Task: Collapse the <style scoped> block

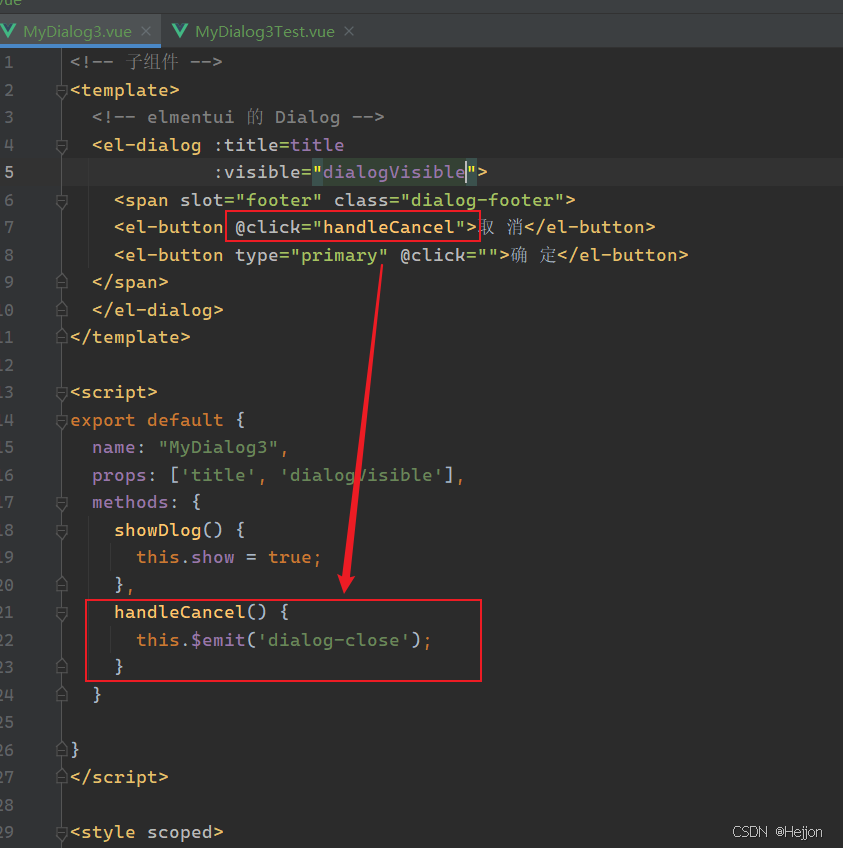Action: pyautogui.click(x=62, y=833)
